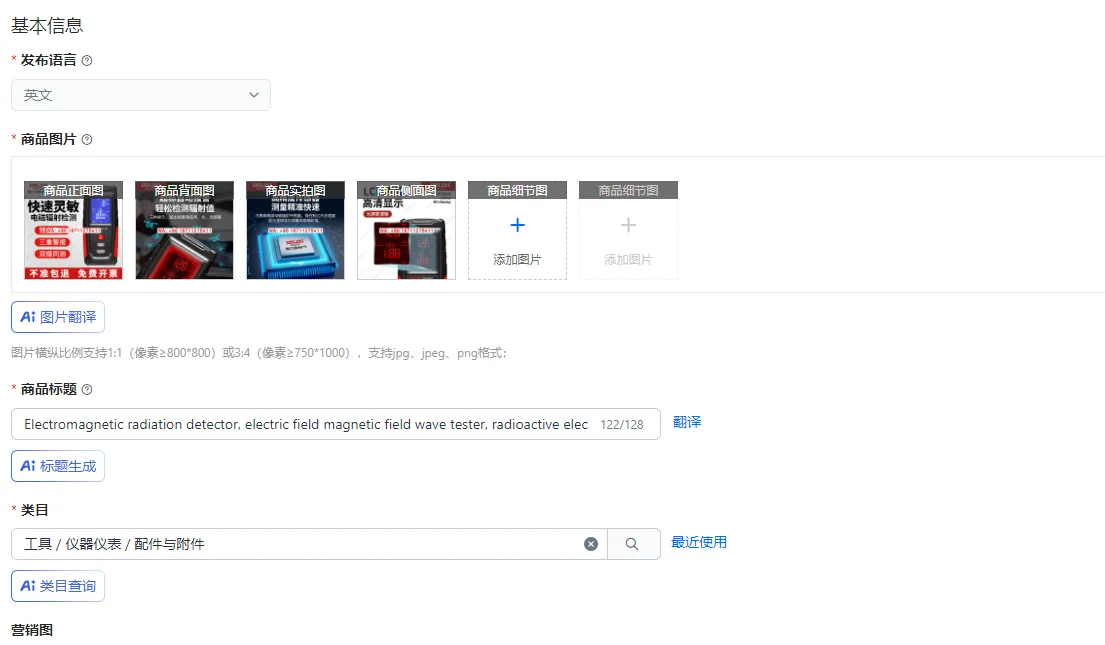Open the 最近使用 recent categories link
Image resolution: width=1105 pixels, height=645 pixels.
pos(698,542)
